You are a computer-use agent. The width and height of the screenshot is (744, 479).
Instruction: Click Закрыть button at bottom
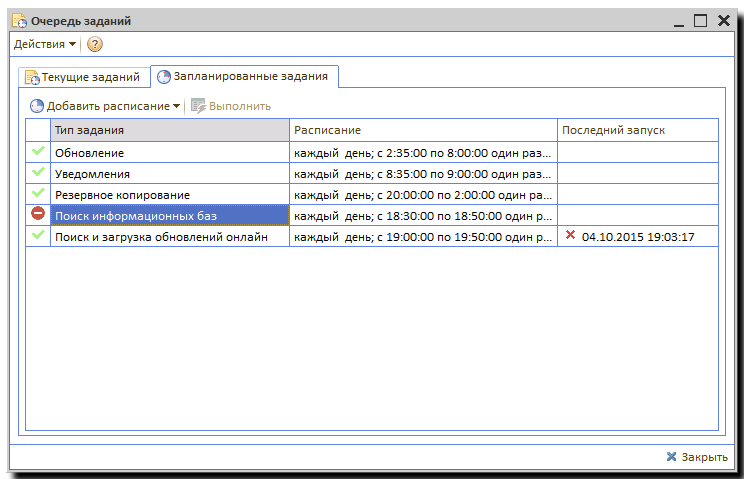click(x=696, y=457)
